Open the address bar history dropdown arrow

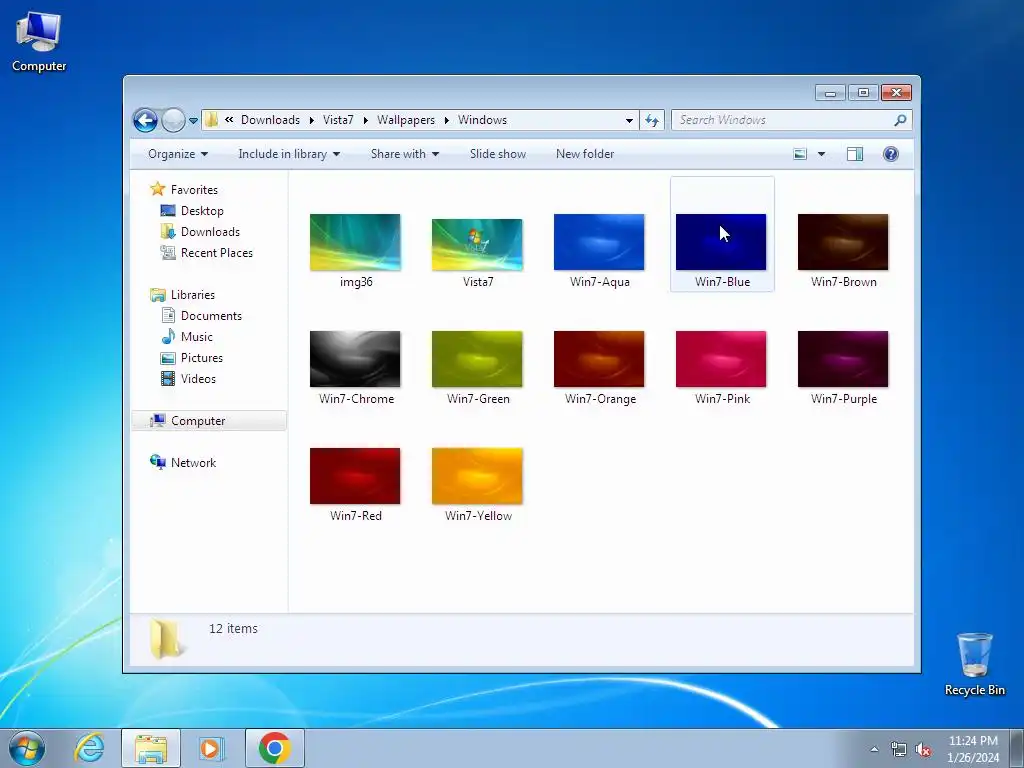click(629, 120)
